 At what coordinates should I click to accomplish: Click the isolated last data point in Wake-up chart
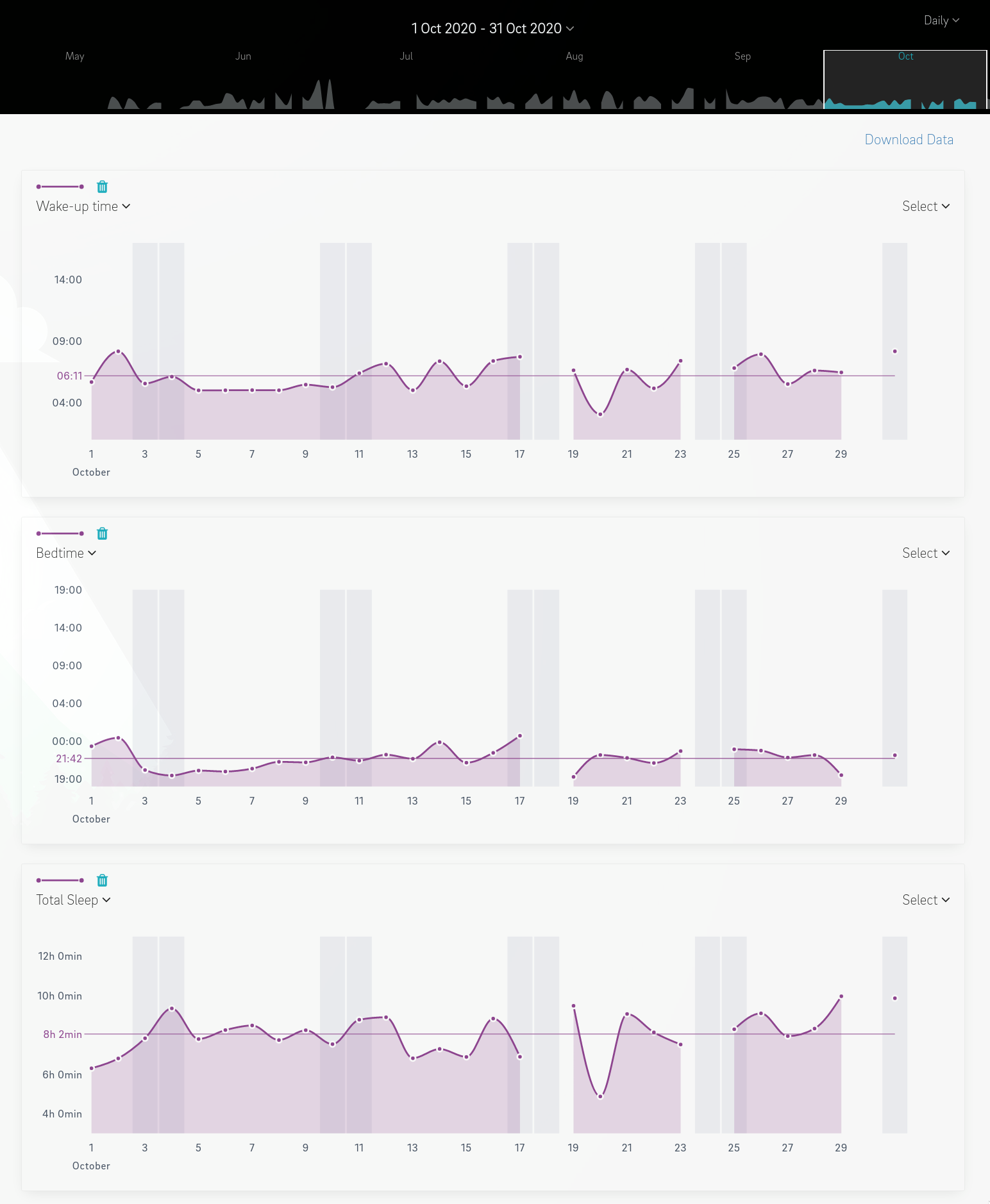coord(894,351)
